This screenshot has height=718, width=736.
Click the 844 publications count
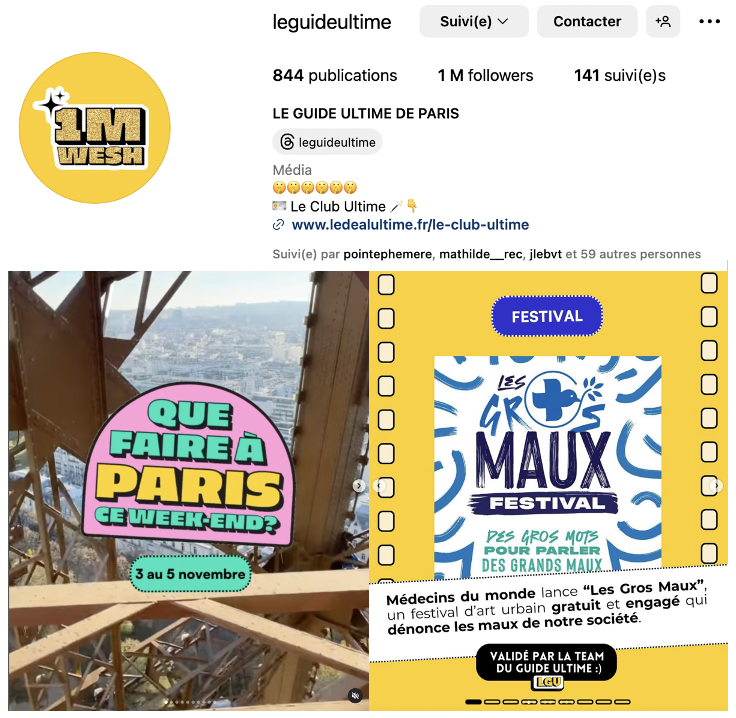(x=335, y=76)
